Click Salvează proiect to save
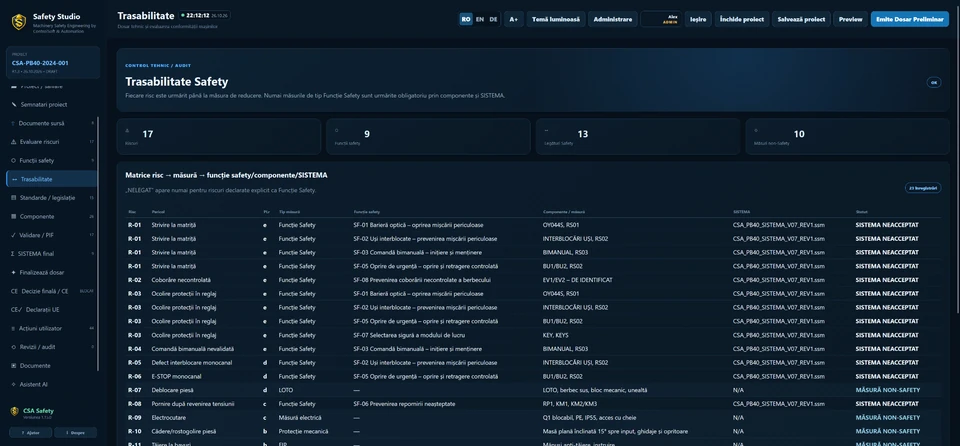The image size is (960, 446). (x=801, y=19)
